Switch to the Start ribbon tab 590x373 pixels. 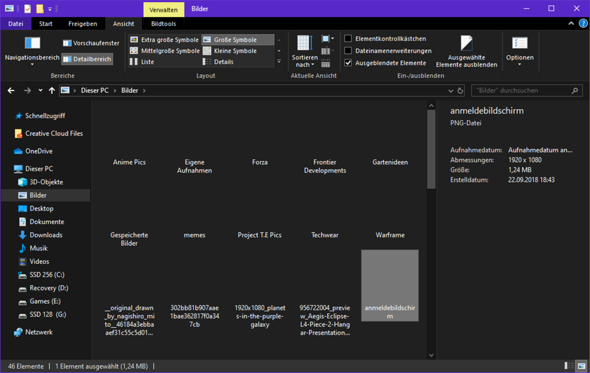point(46,24)
